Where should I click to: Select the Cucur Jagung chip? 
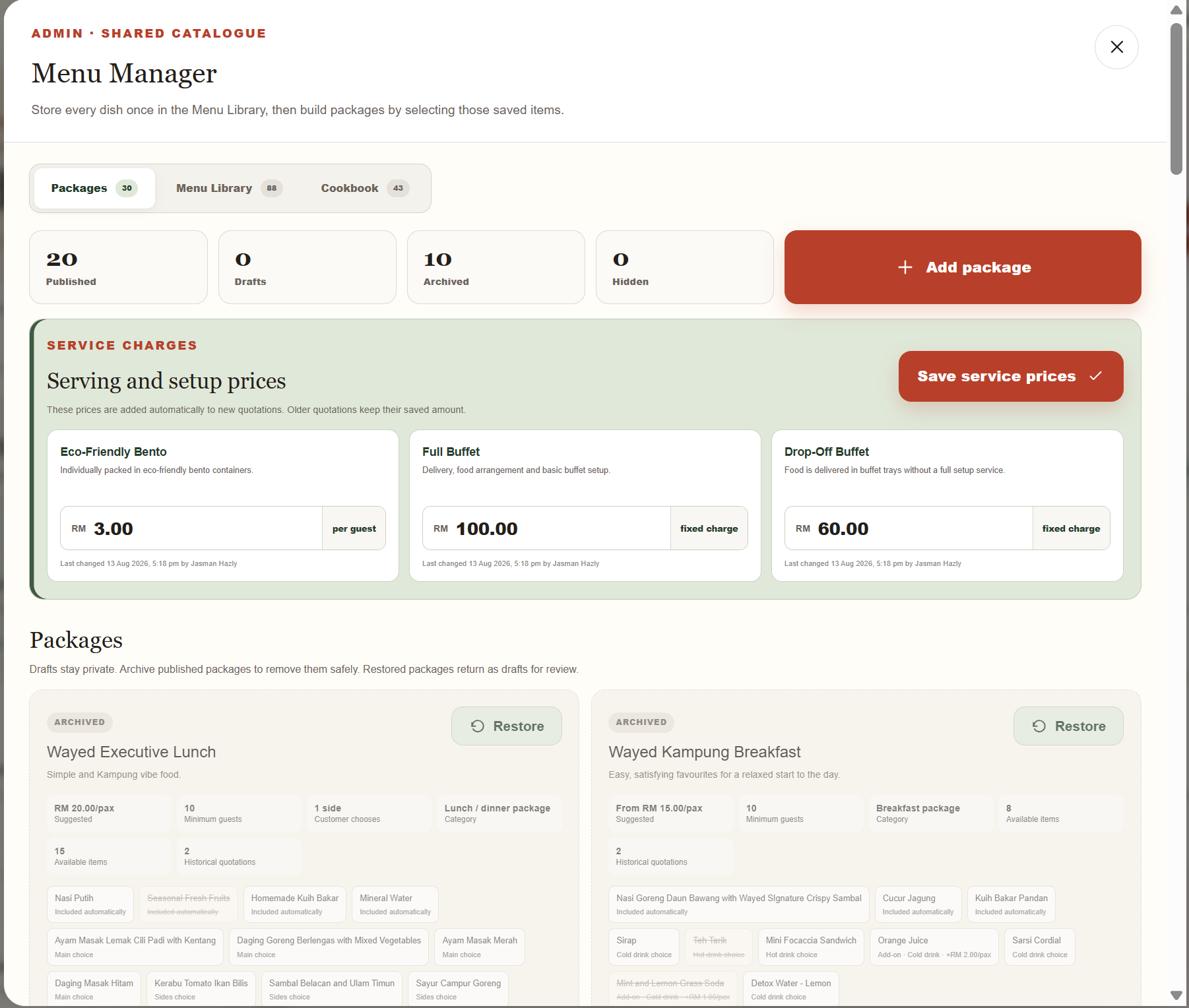(918, 904)
